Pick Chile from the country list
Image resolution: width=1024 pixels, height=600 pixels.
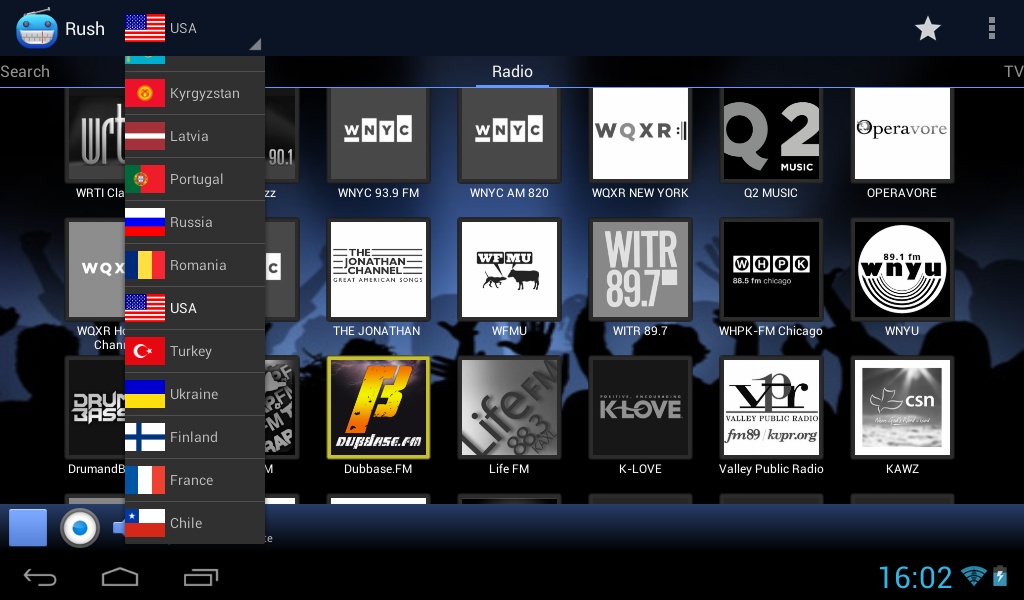(x=195, y=523)
